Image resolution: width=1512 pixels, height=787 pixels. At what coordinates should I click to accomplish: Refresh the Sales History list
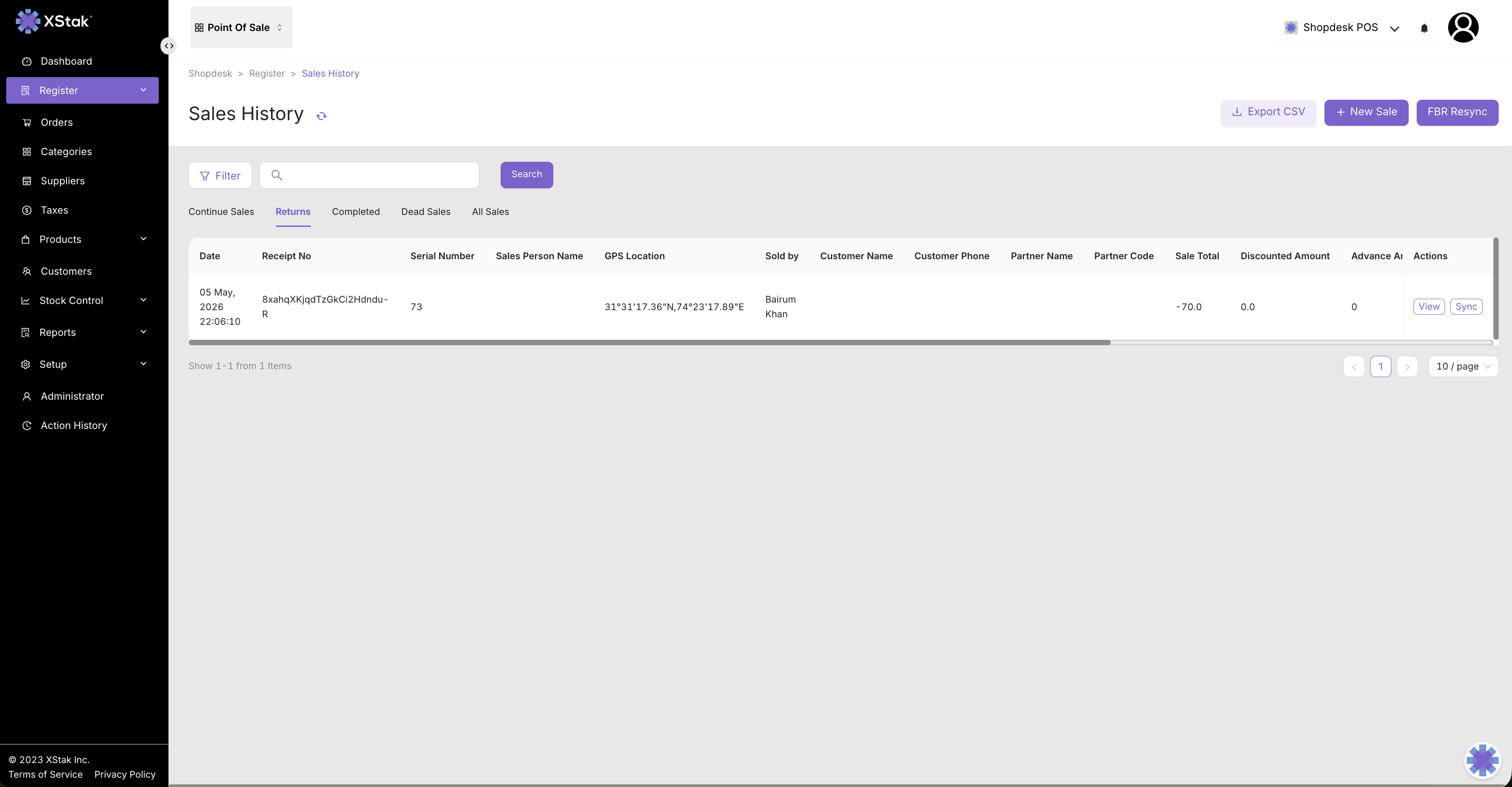[321, 116]
